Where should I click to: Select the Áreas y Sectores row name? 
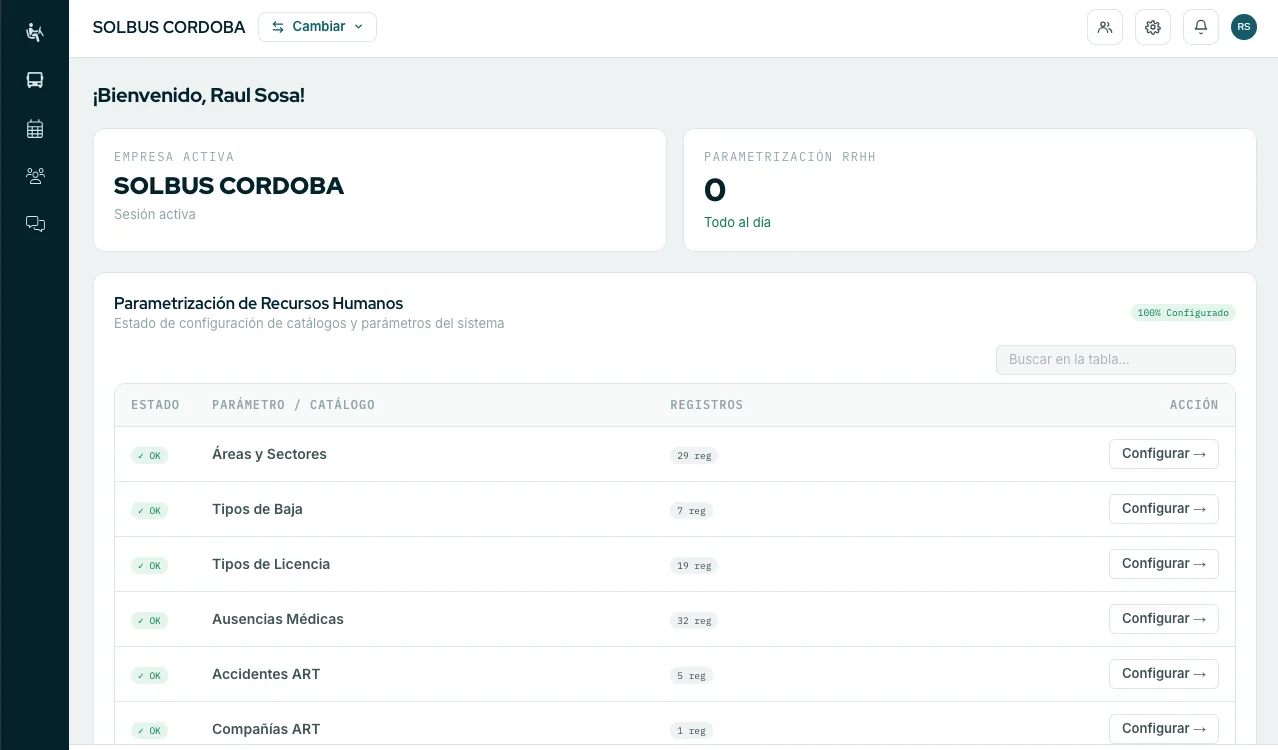point(269,454)
